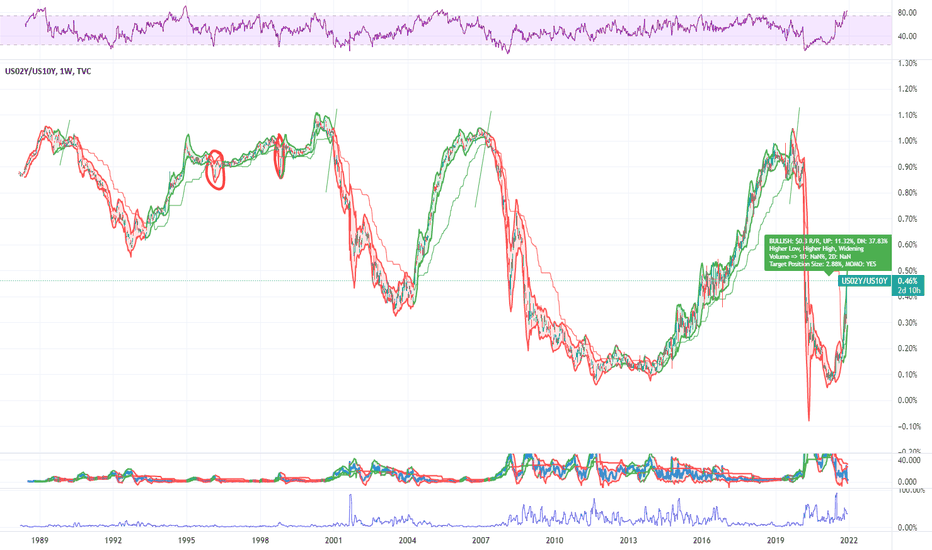Click the US02Y/US10Y, 1W, TVC chart title

tap(48, 71)
